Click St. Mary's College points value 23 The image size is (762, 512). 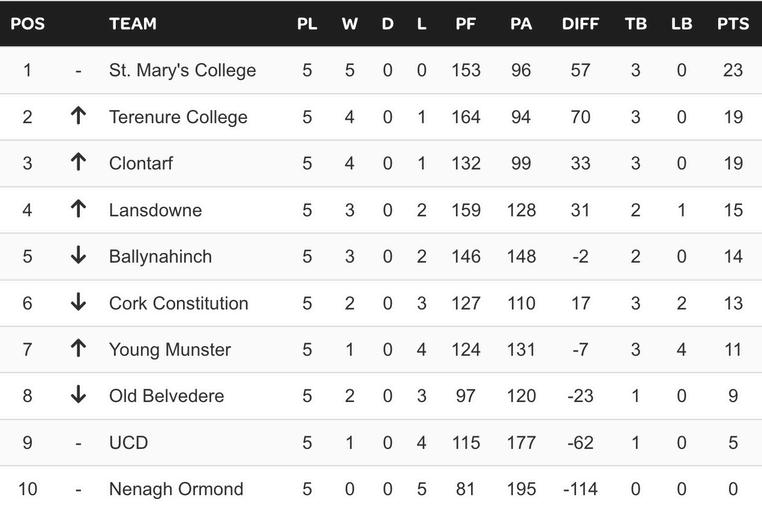point(733,70)
